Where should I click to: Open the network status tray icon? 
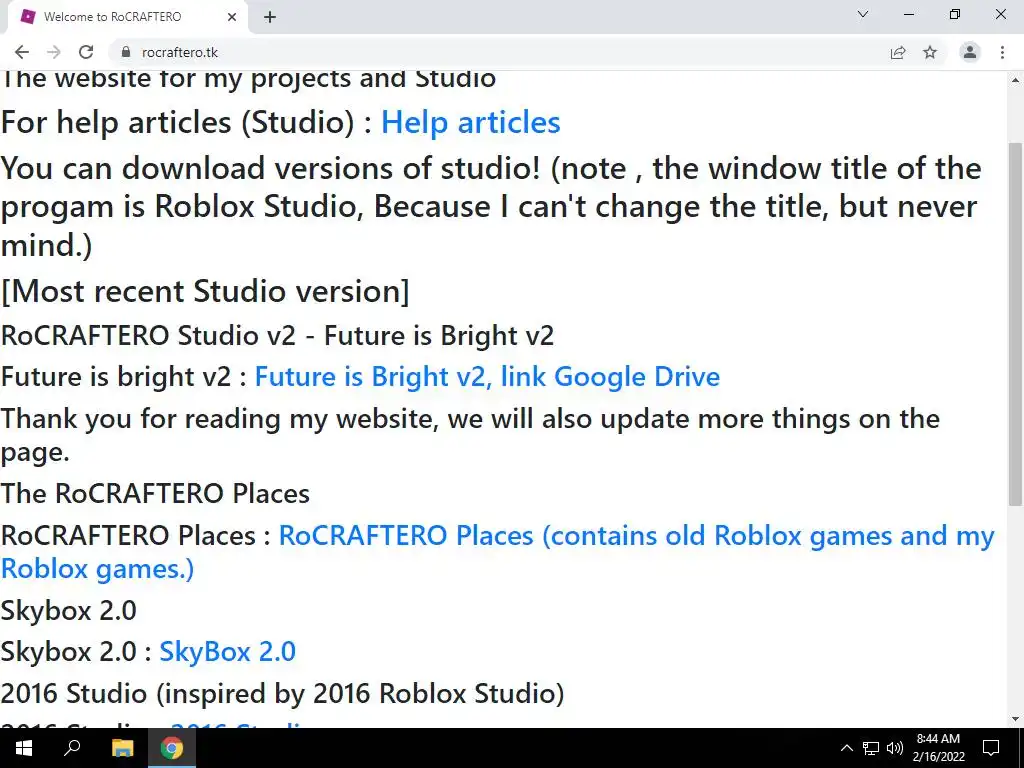pyautogui.click(x=871, y=748)
